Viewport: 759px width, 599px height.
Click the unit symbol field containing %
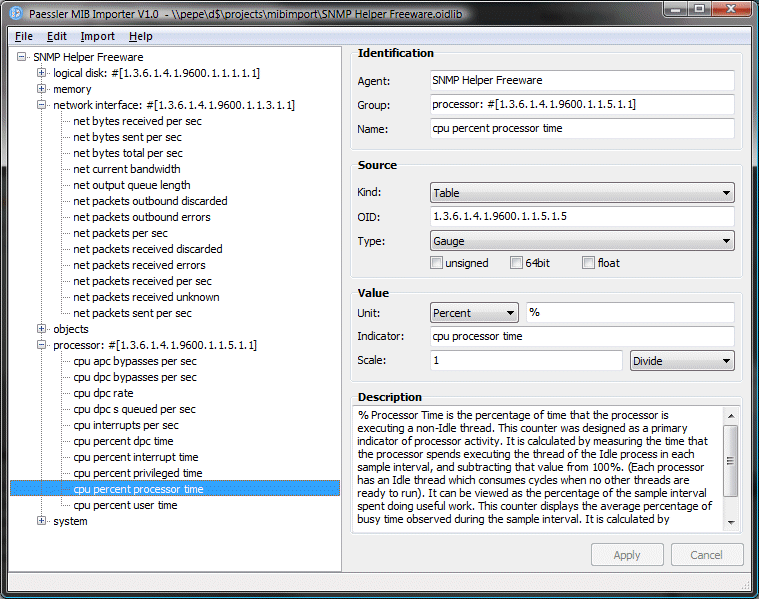pos(630,312)
